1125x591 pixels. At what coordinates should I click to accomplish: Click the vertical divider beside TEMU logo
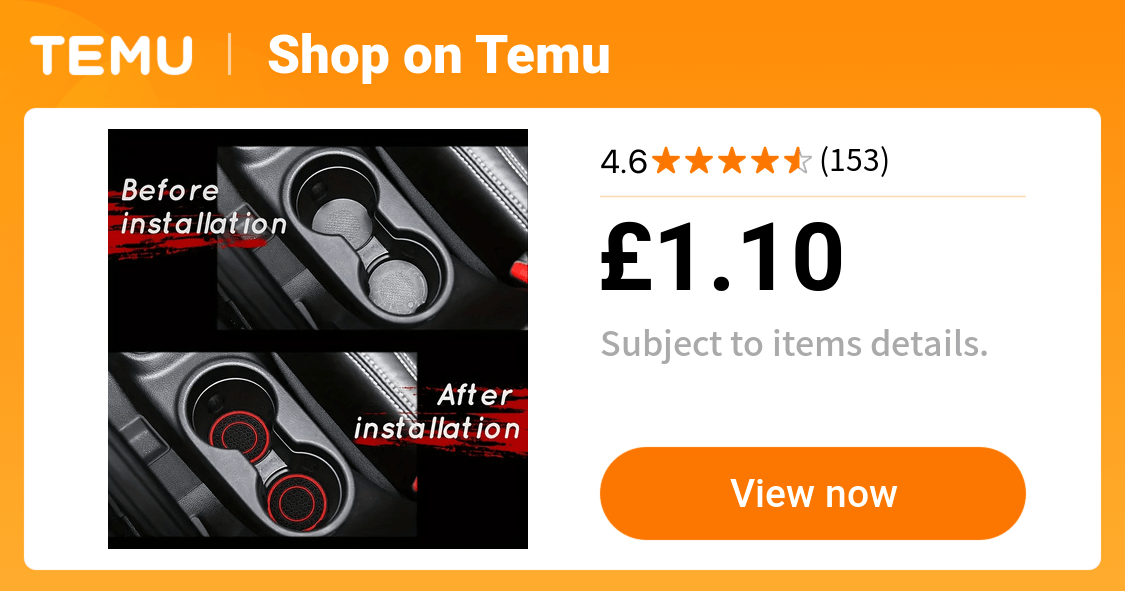click(x=230, y=55)
